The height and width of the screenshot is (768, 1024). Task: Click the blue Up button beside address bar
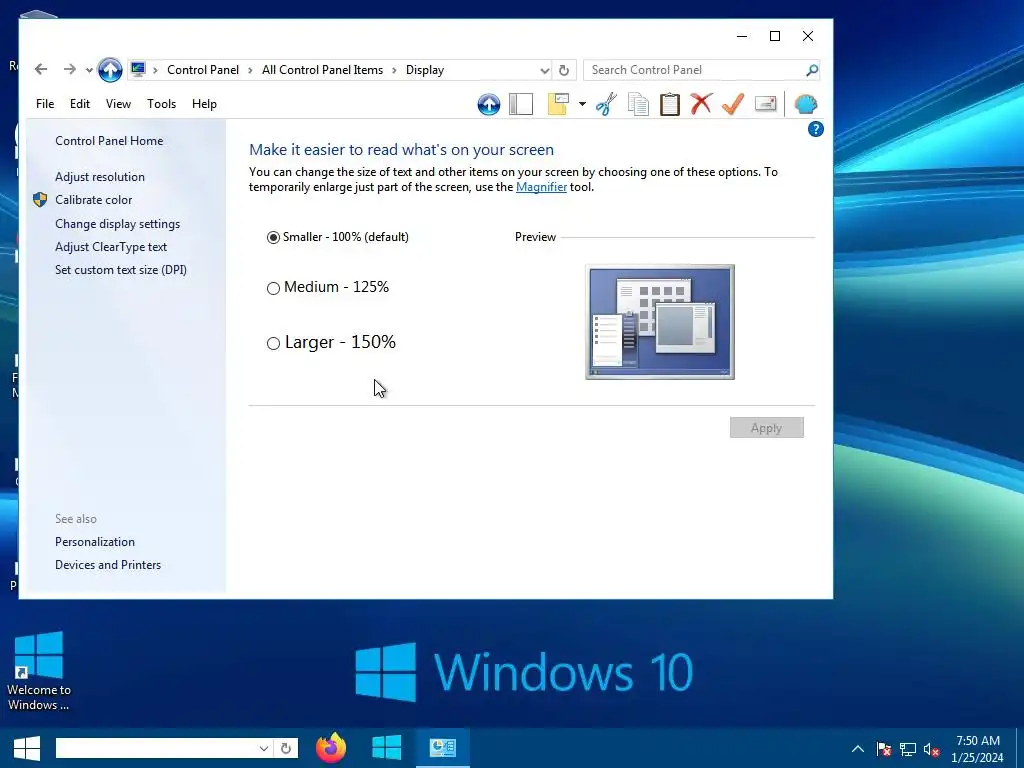110,70
